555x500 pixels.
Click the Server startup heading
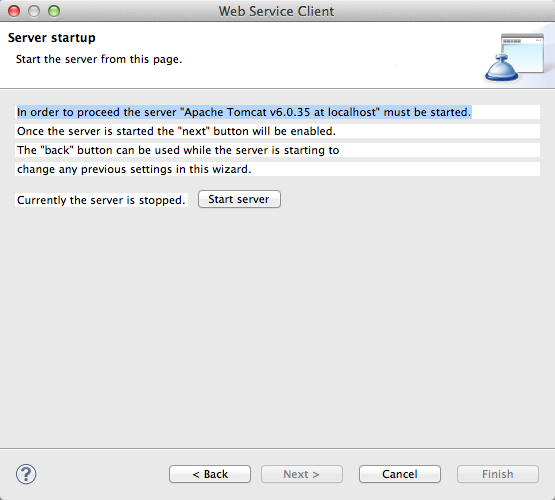click(x=52, y=38)
